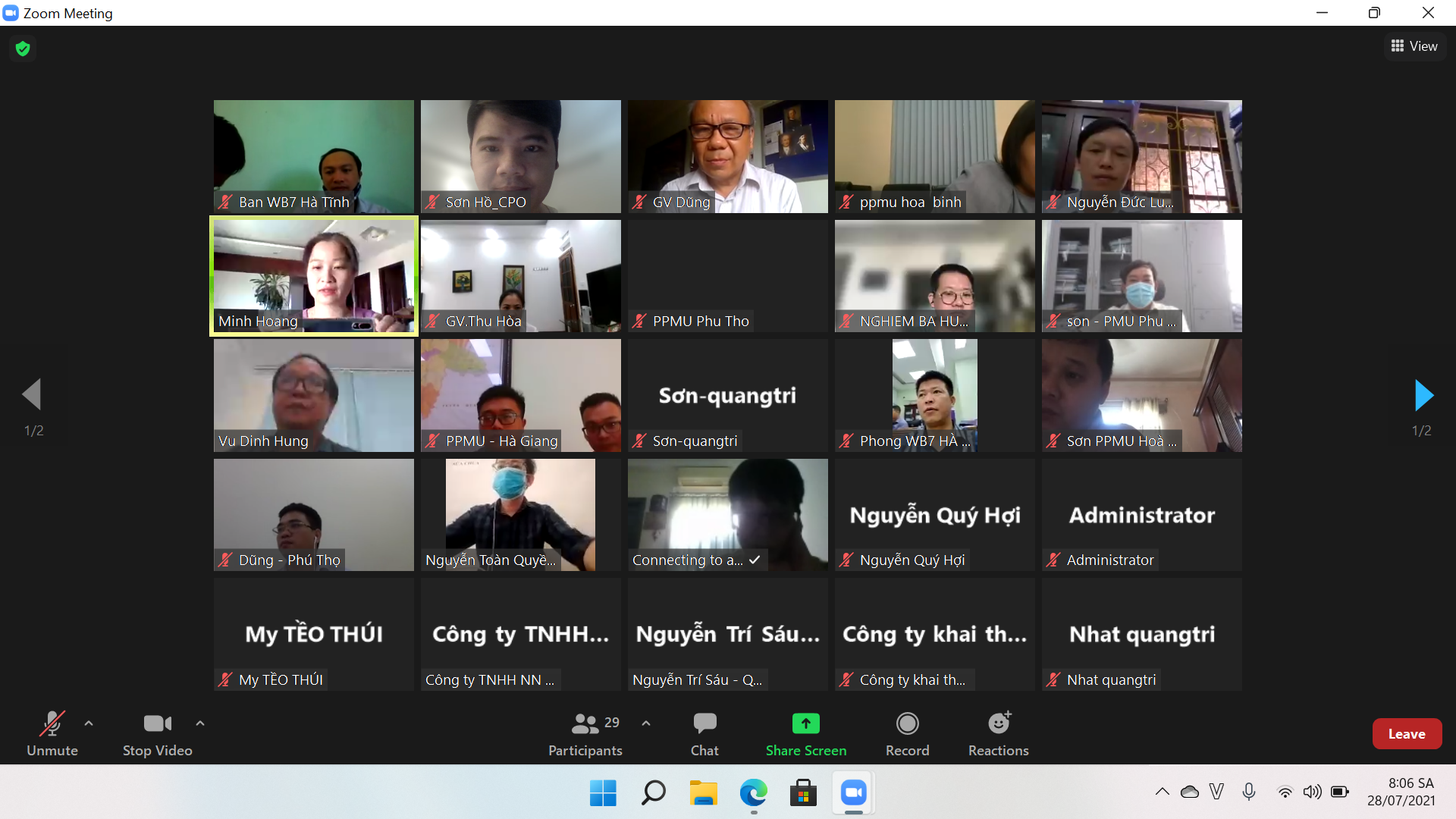
Task: Select GV.Thu Hòa video tile
Action: [521, 276]
